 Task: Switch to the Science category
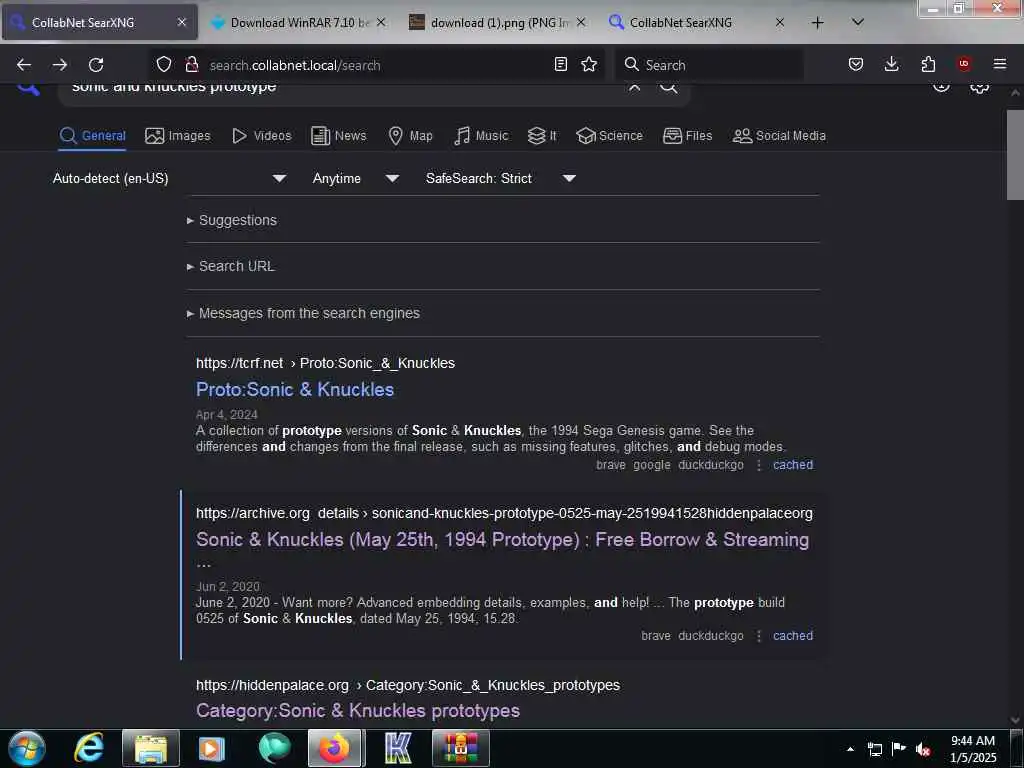[x=609, y=136]
